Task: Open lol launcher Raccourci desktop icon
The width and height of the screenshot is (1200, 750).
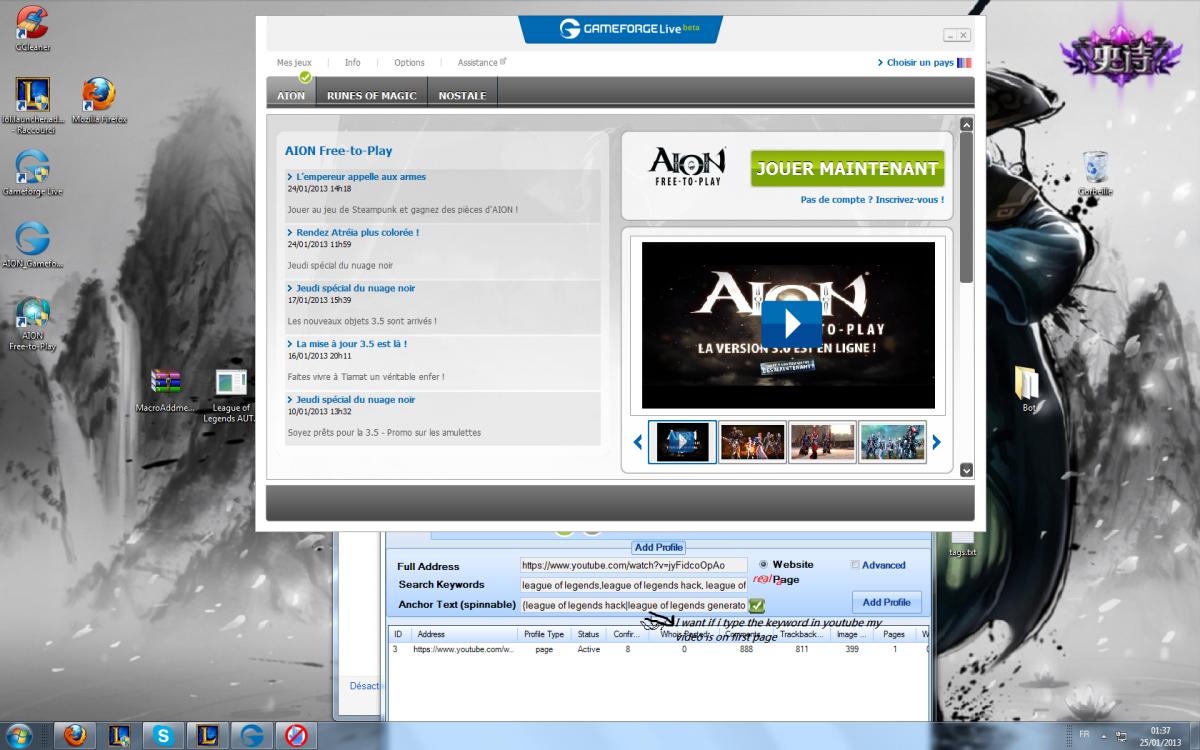Action: click(33, 106)
